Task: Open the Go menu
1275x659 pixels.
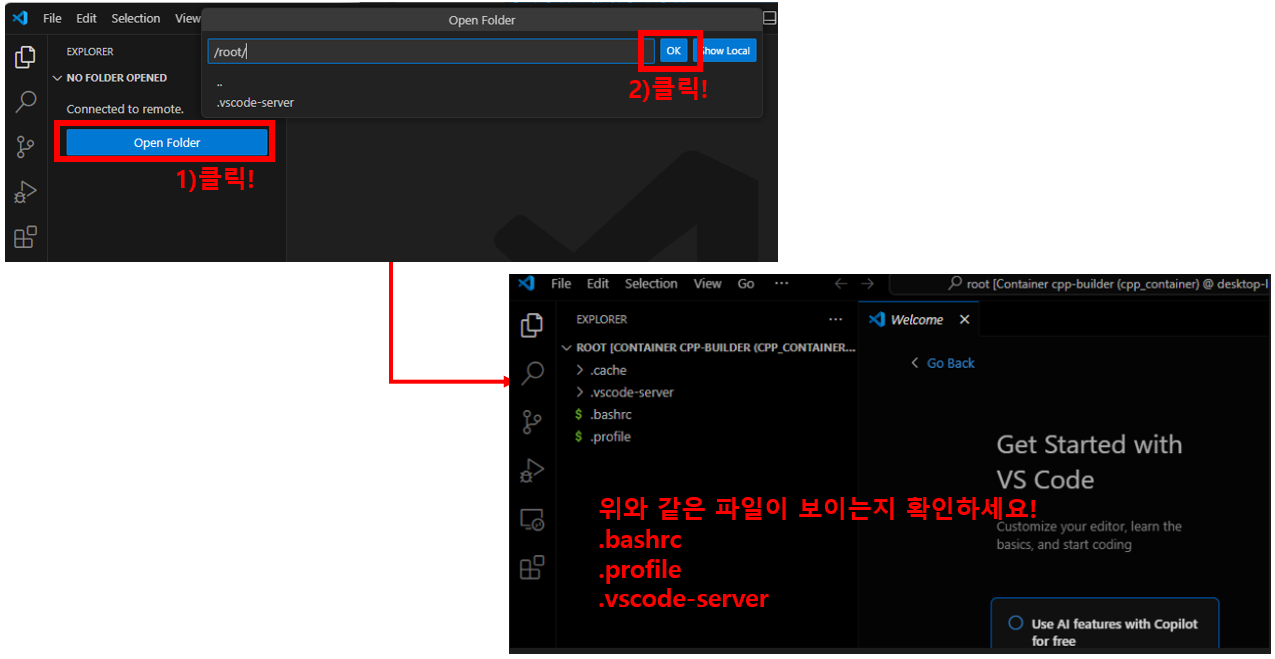Action: (746, 284)
